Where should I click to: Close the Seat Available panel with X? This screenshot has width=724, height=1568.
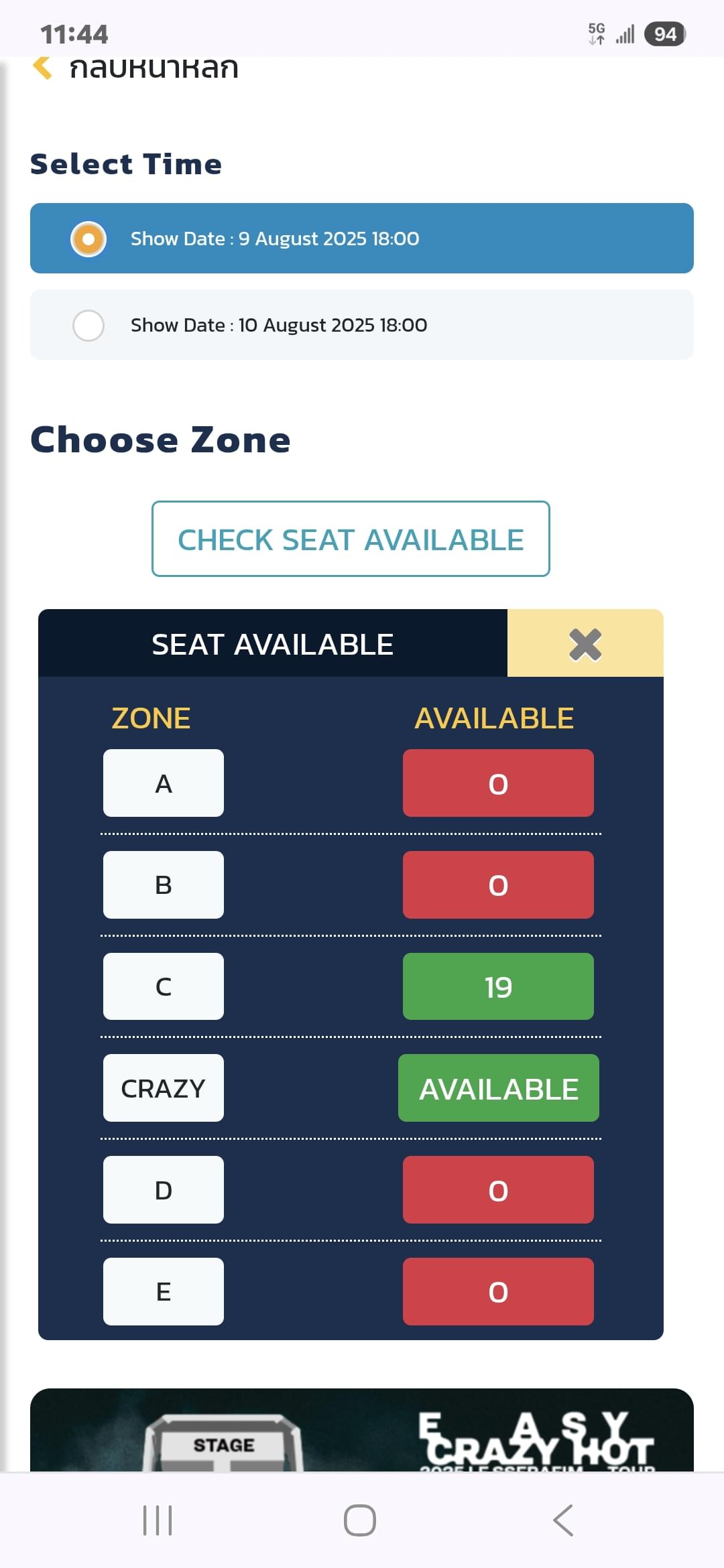(x=585, y=644)
